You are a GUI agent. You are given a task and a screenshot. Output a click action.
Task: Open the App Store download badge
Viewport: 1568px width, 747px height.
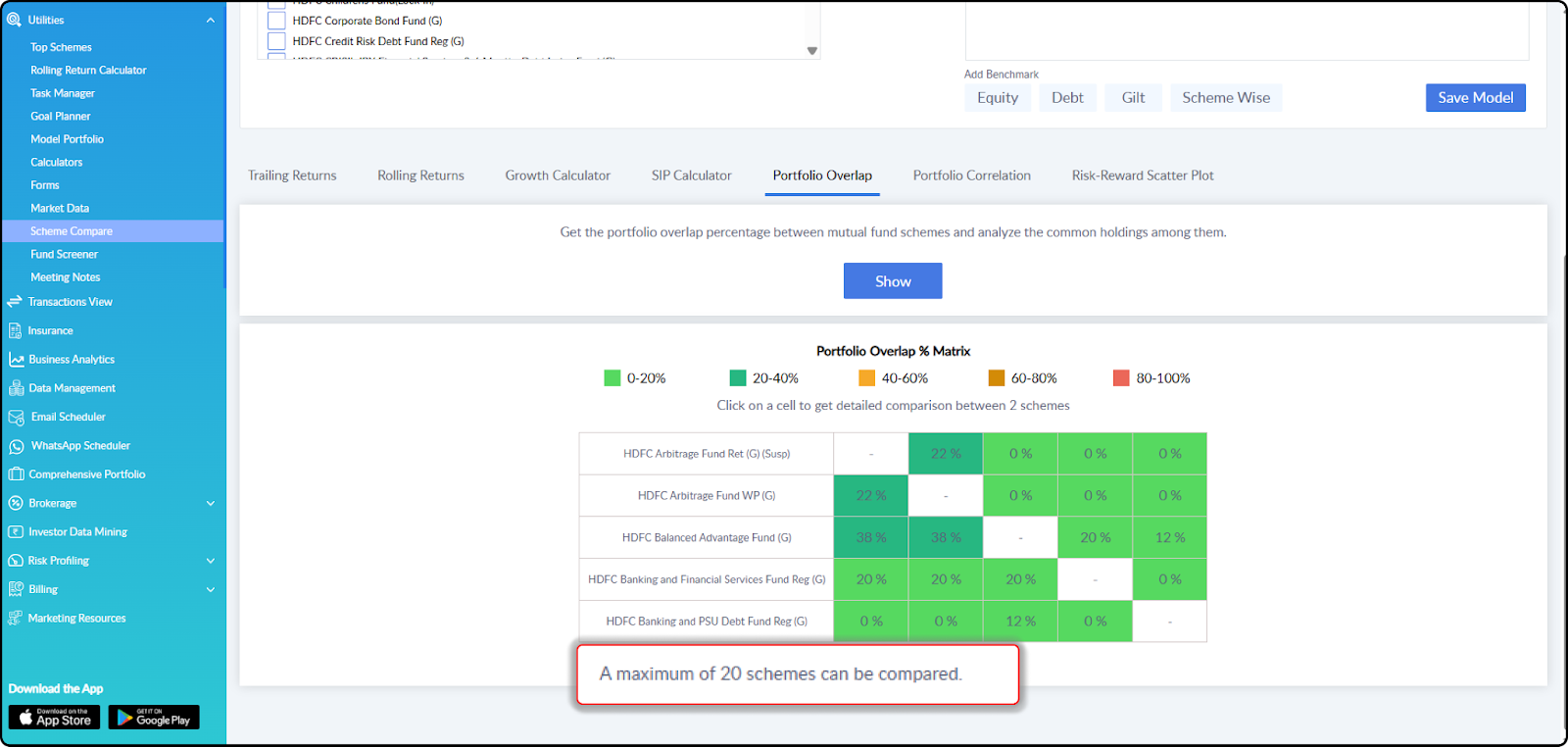click(55, 718)
